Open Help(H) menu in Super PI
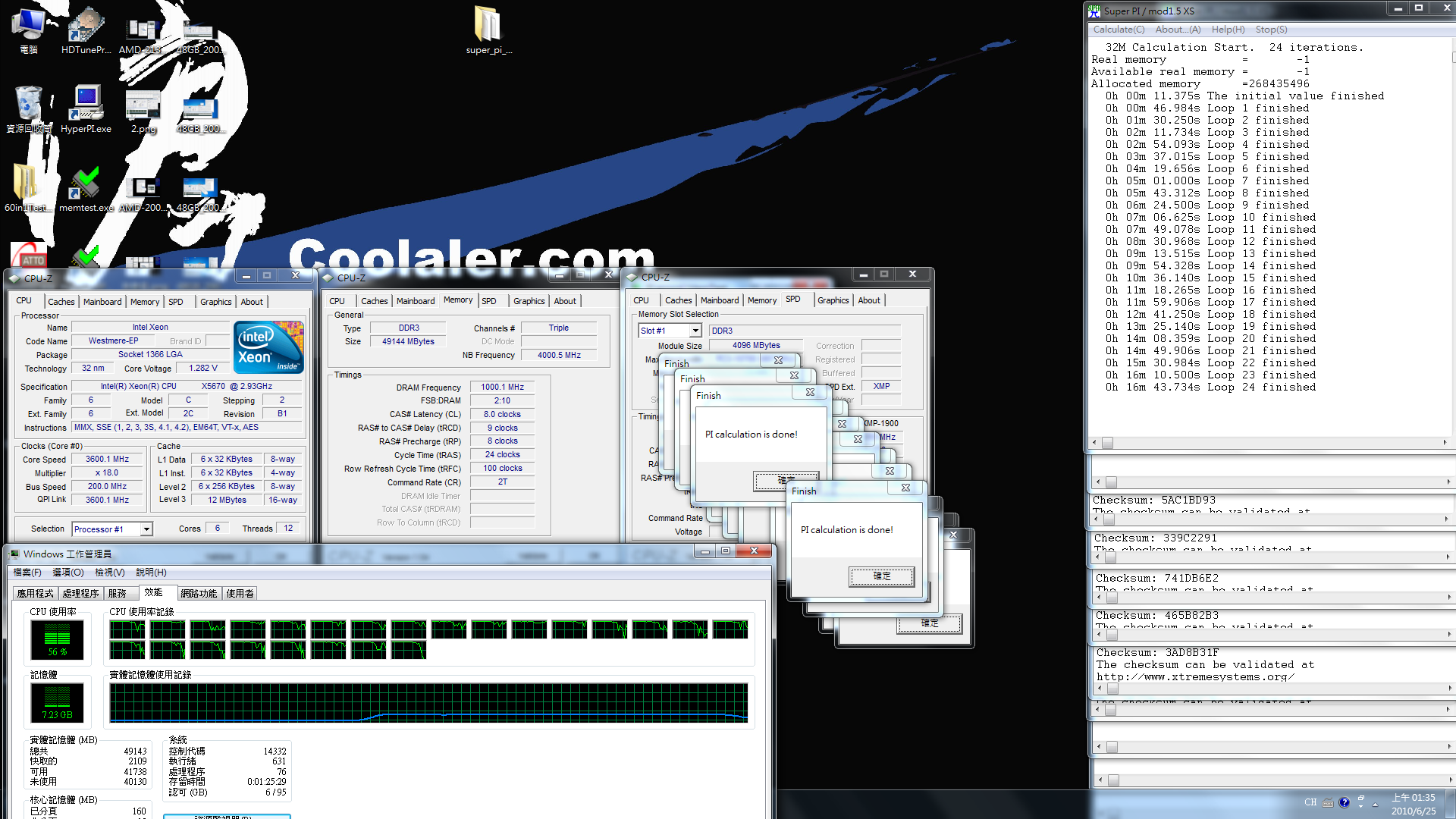 [1228, 30]
